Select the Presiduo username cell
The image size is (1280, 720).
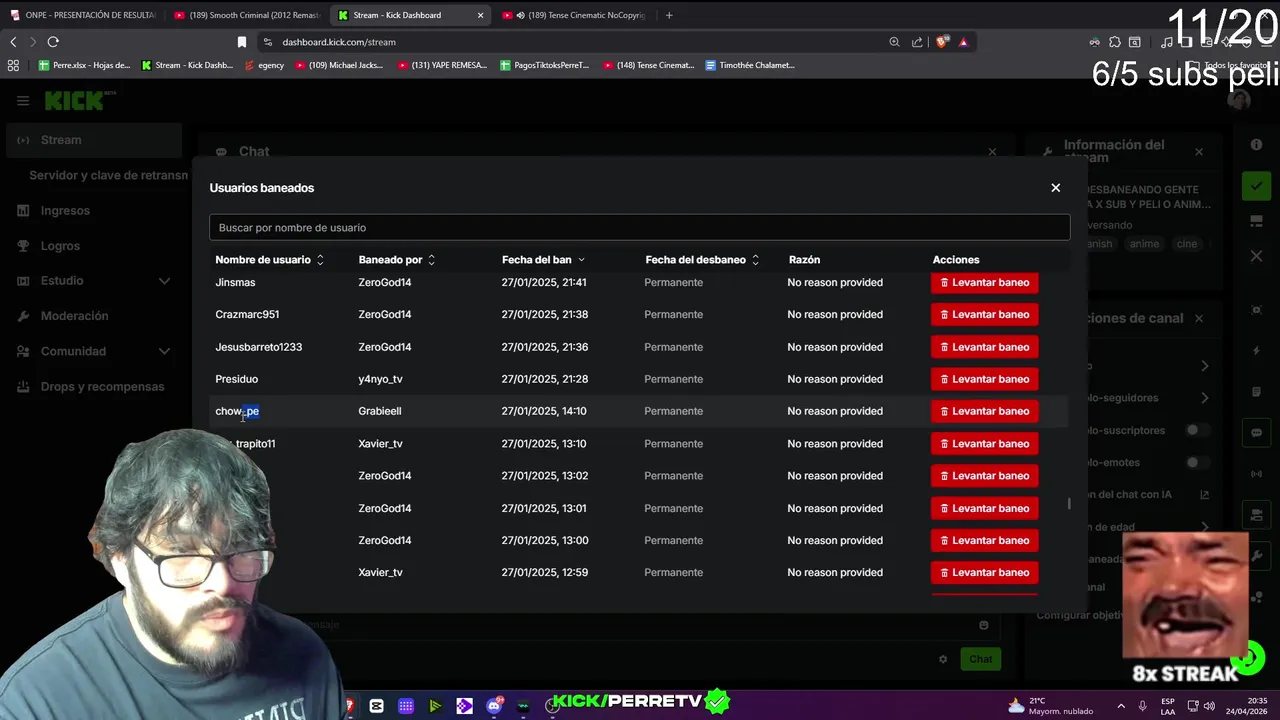[x=236, y=379]
